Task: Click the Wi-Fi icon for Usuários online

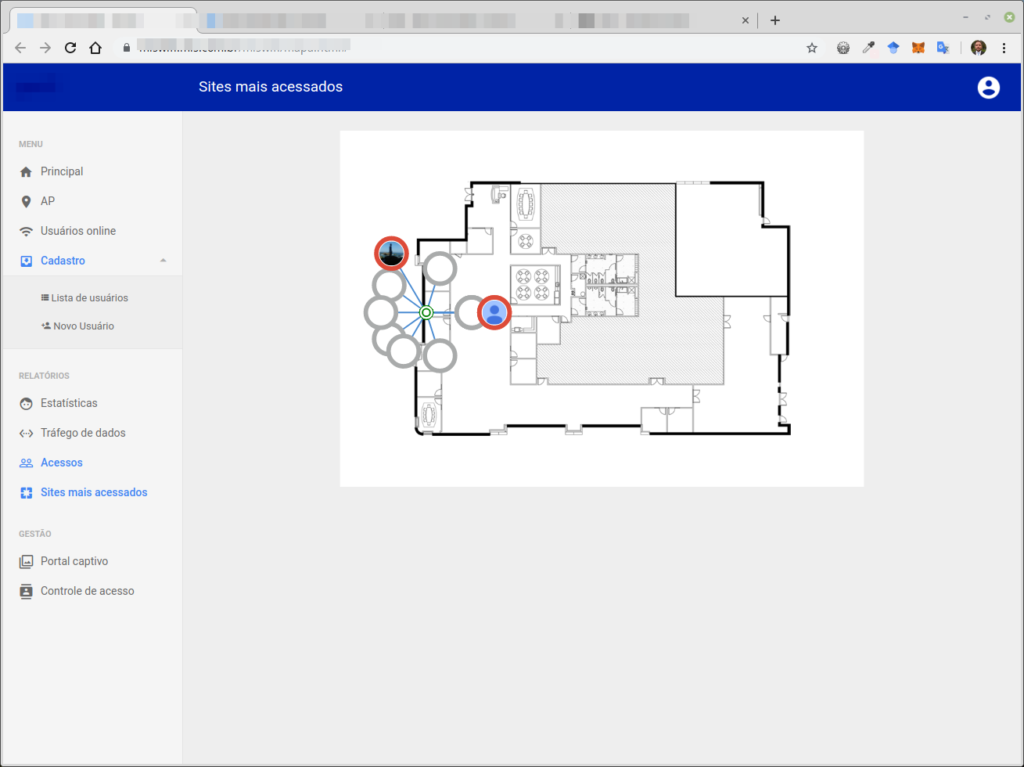Action: tap(26, 231)
